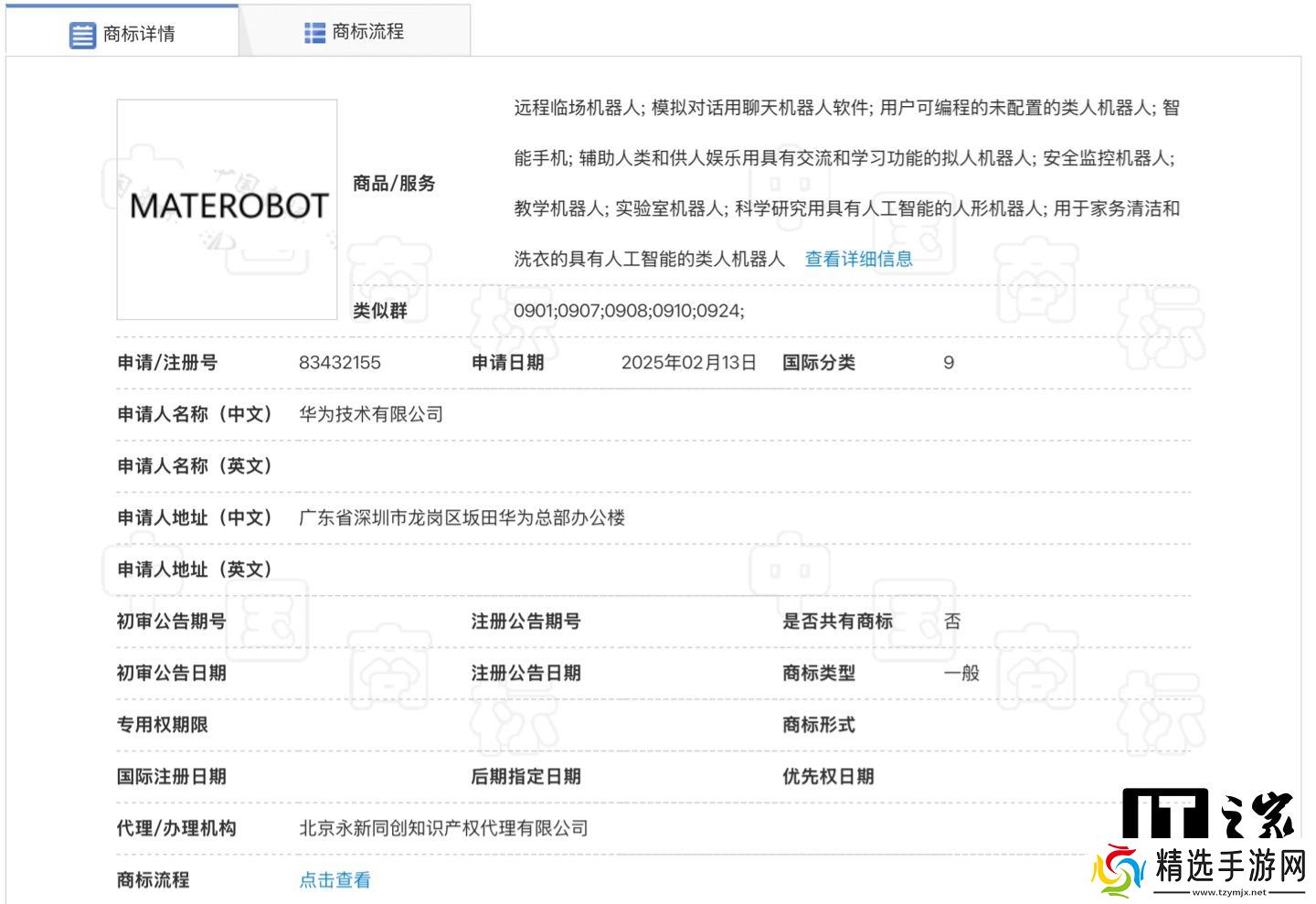Click applicant name 华为技术有限公司
The width and height of the screenshot is (1316, 904).
coord(370,414)
